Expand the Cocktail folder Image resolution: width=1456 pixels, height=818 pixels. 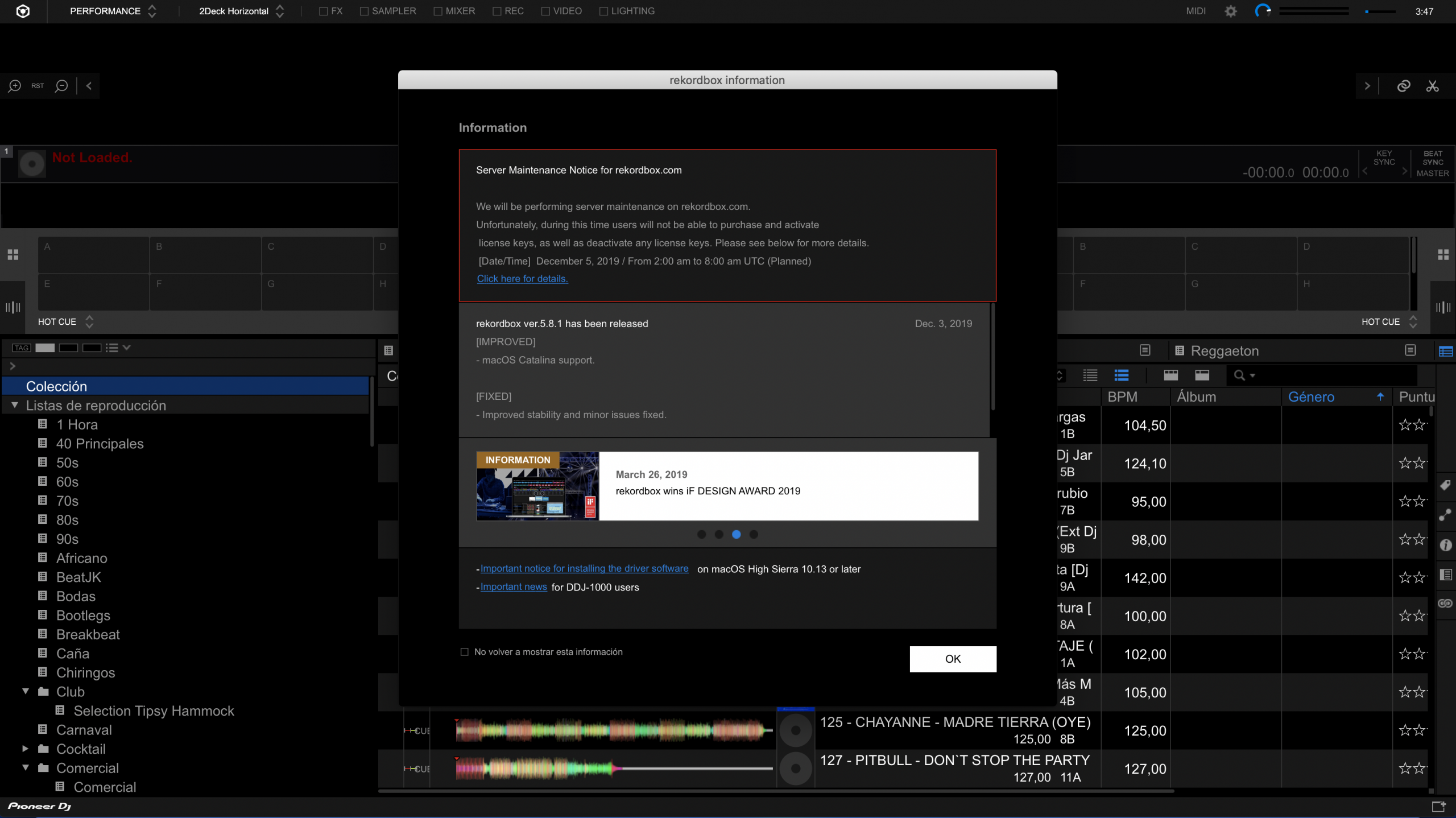tap(26, 749)
